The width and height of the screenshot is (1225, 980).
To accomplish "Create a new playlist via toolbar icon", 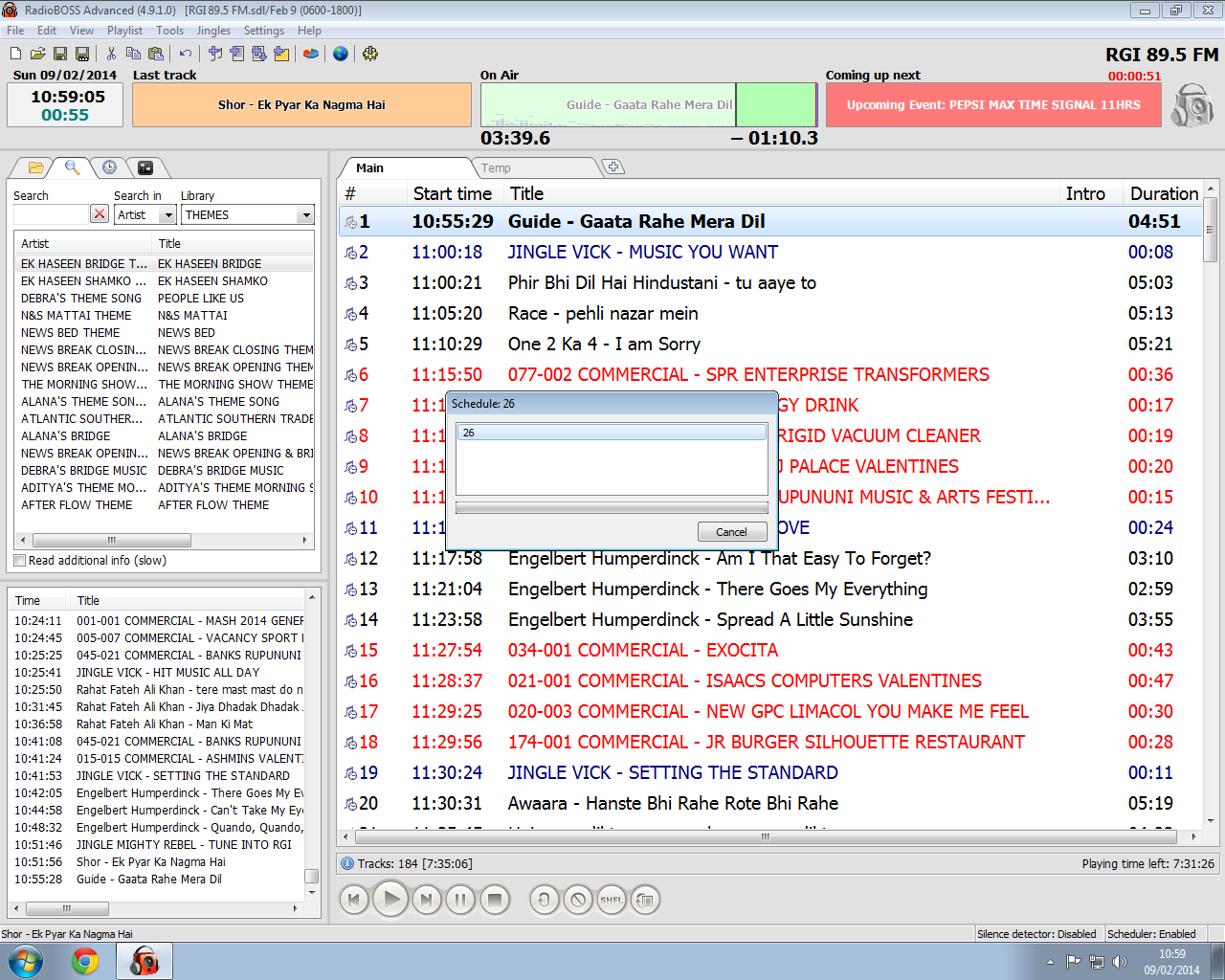I will point(15,54).
